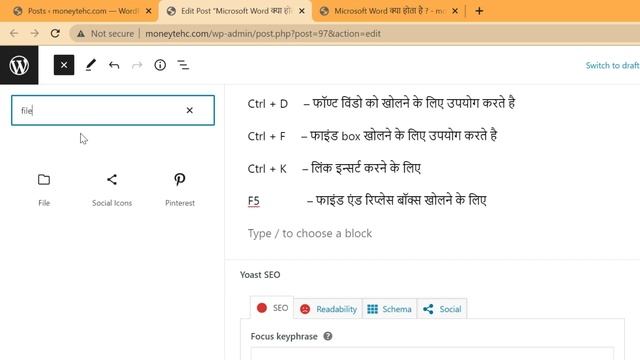Open a new browser tab
The height and width of the screenshot is (360, 640).
pos(479,11)
